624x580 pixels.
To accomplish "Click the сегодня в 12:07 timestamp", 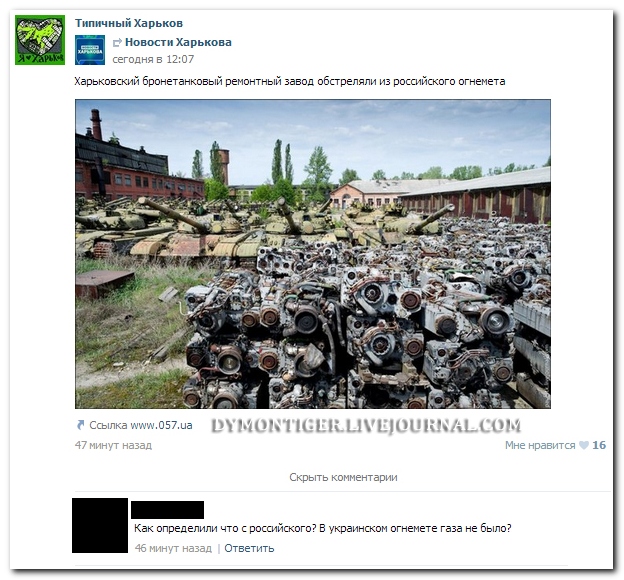I will [153, 59].
